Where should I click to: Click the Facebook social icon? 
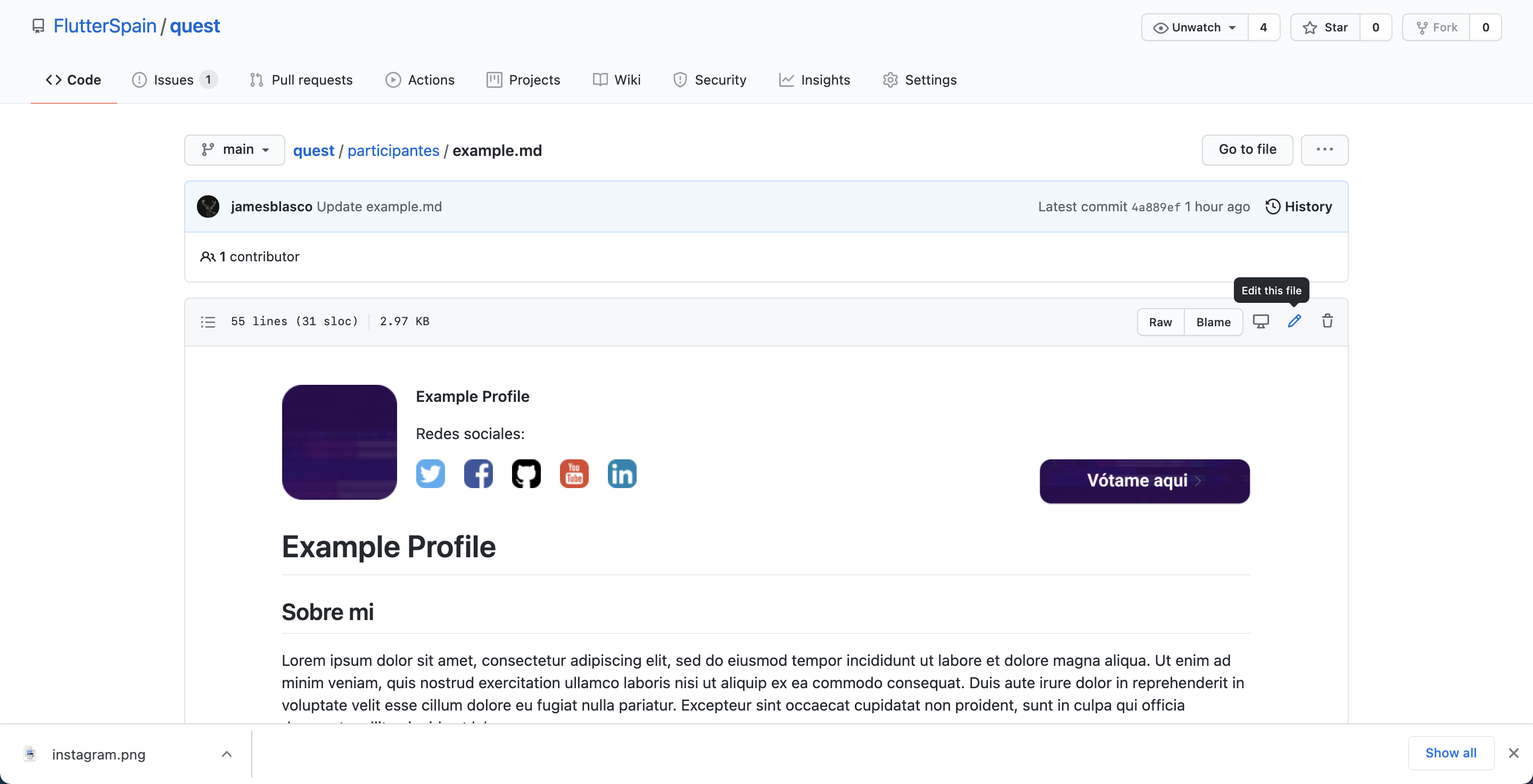click(479, 474)
